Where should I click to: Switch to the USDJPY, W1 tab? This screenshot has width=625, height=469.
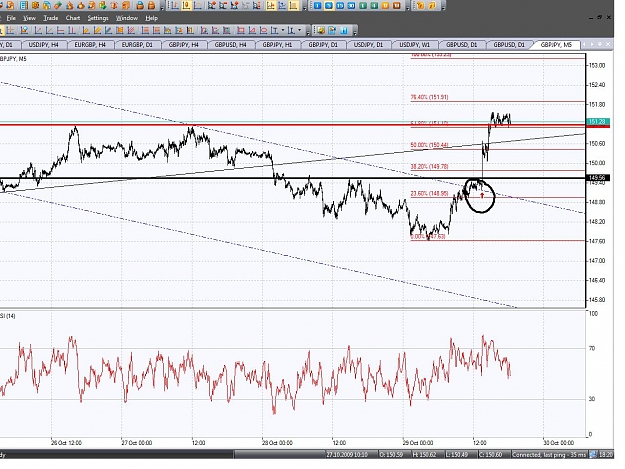point(415,45)
